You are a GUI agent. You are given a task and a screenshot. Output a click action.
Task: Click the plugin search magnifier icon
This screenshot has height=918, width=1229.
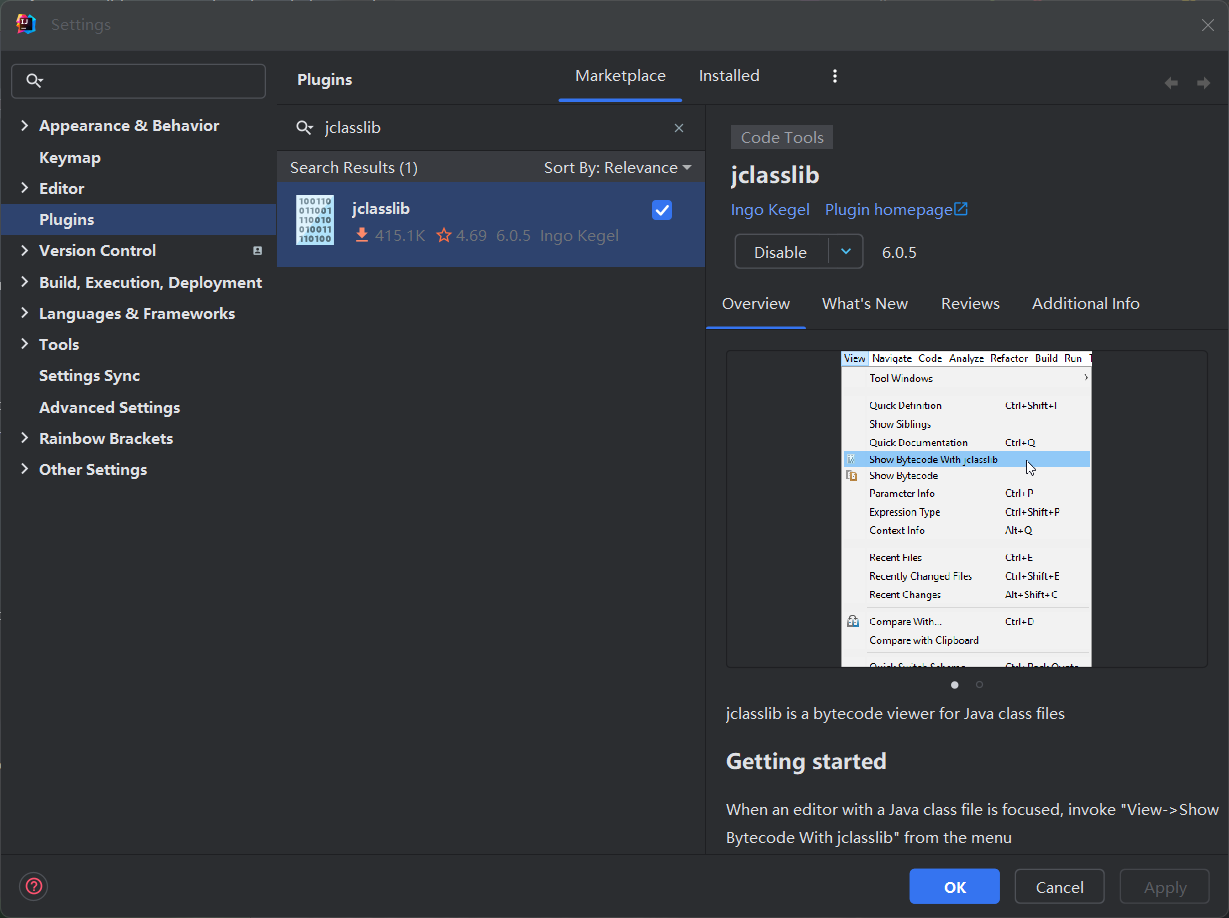coord(305,128)
